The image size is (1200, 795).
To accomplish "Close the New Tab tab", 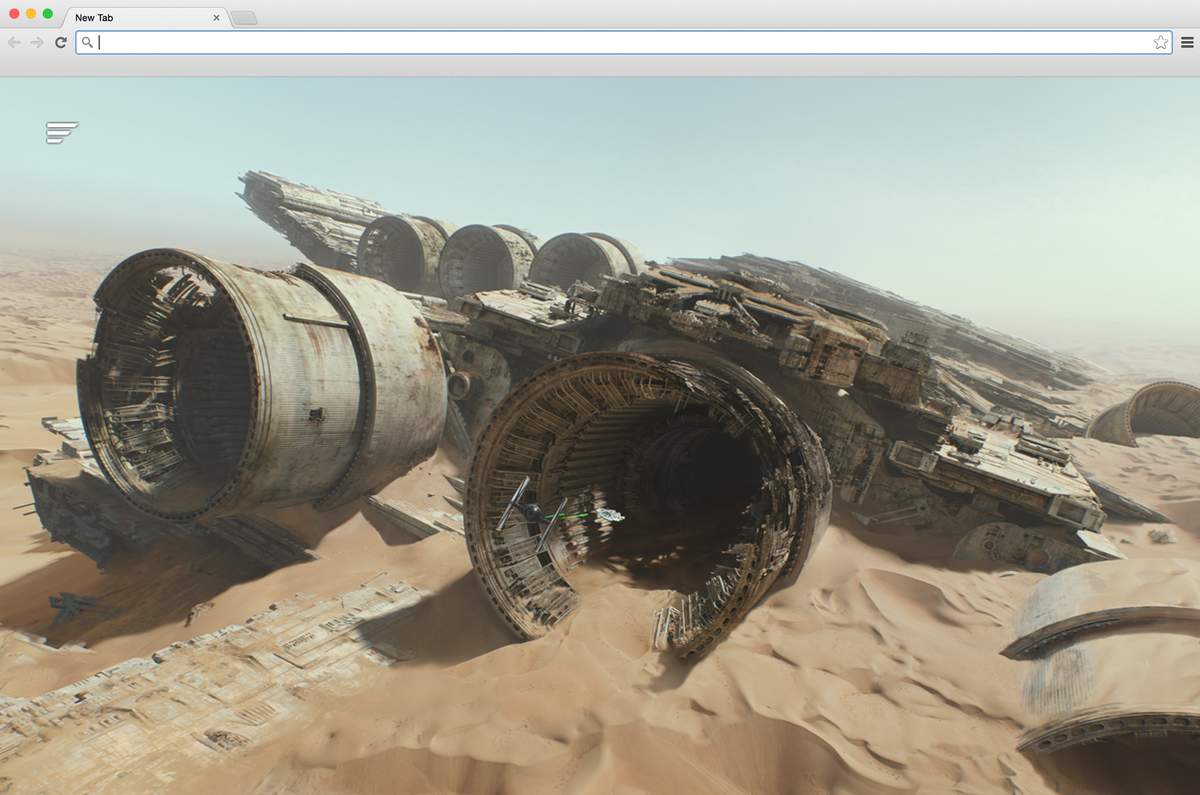I will 216,18.
